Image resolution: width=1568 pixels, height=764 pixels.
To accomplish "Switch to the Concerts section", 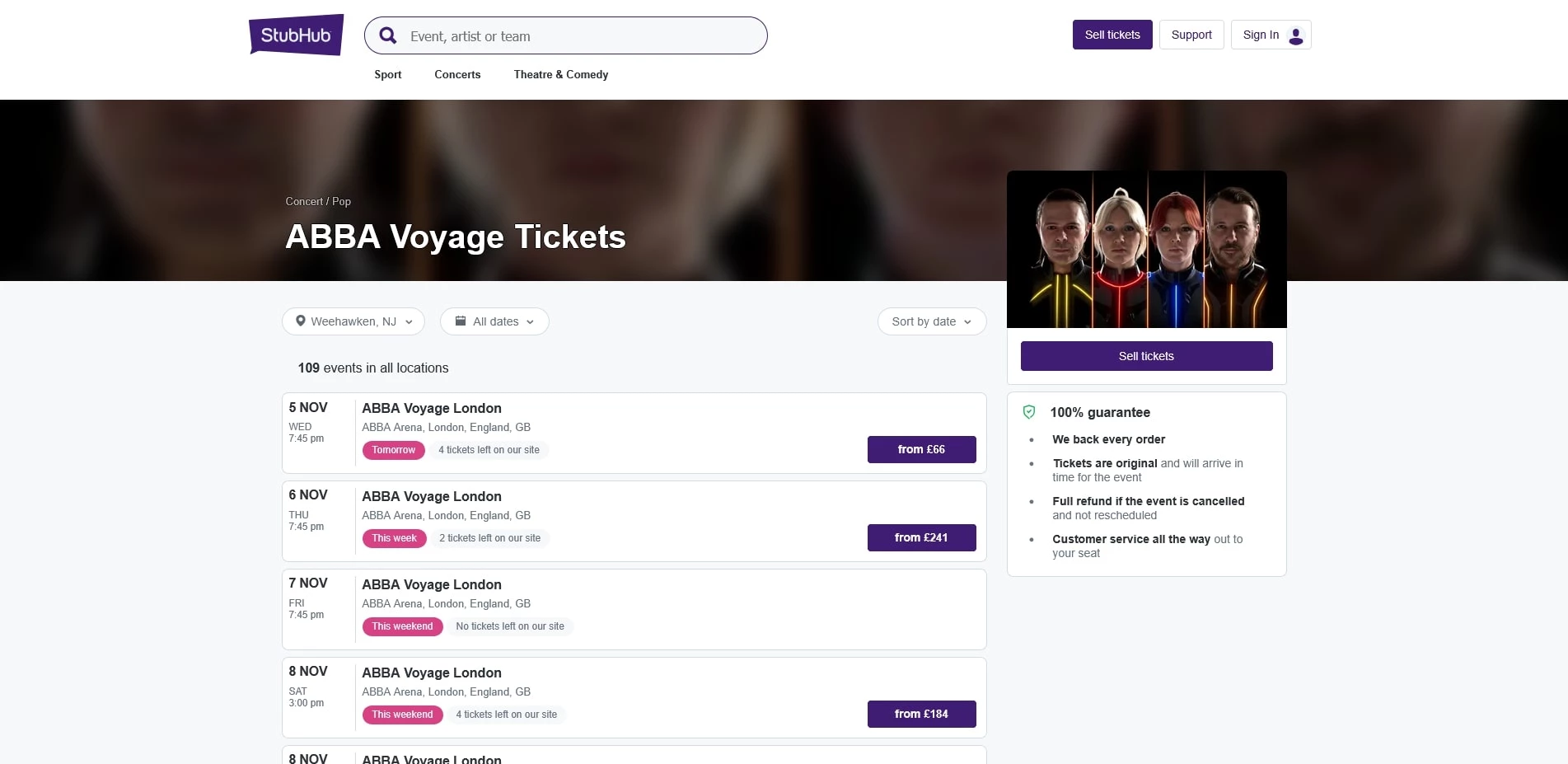I will point(456,74).
